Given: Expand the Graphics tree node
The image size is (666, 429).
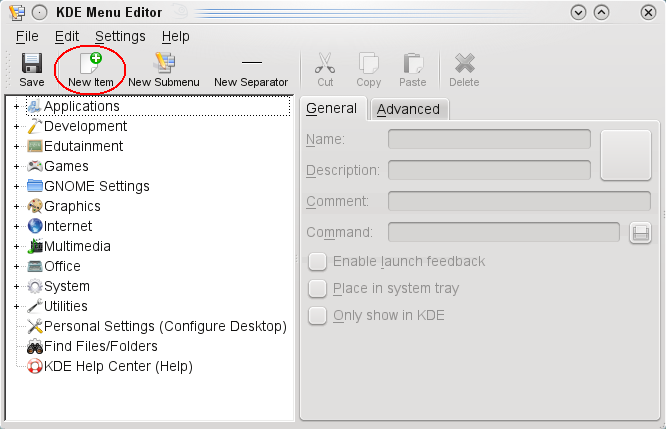Looking at the screenshot, I should [x=16, y=206].
